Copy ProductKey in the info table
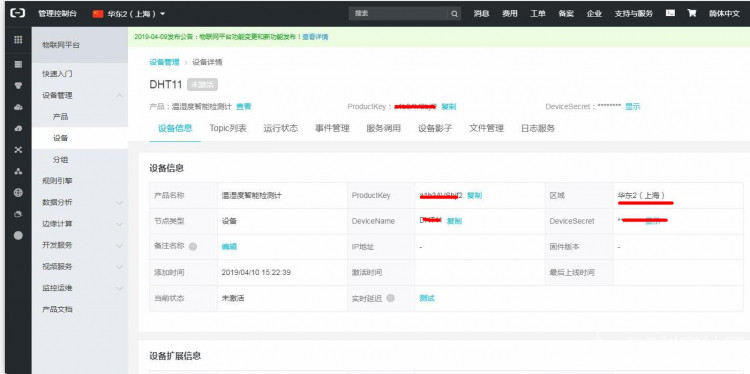Screen dimensions: 750x374 pos(474,195)
